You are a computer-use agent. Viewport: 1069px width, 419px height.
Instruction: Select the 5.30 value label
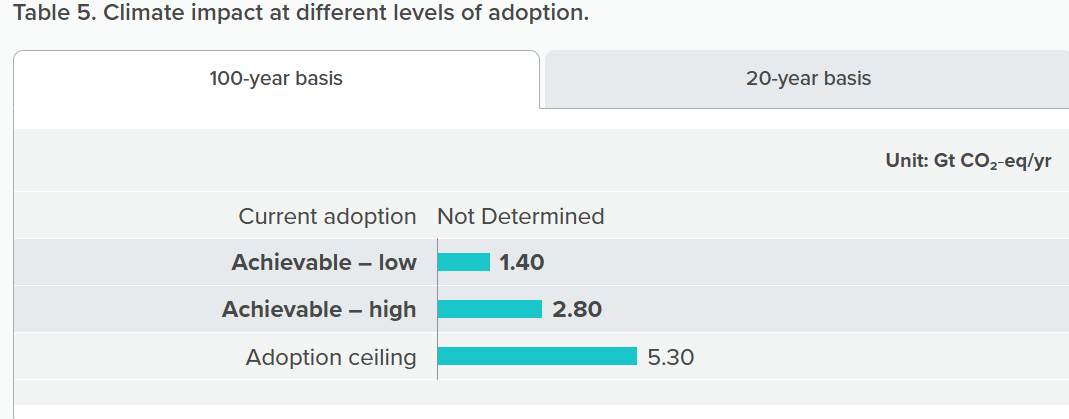[x=670, y=357]
